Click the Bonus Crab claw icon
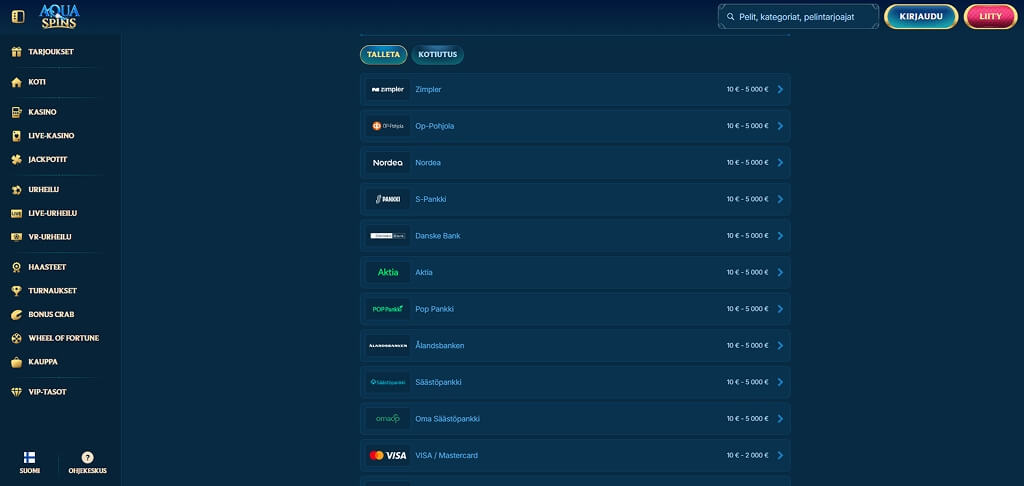Screen dimensions: 1024x486 click(17, 314)
